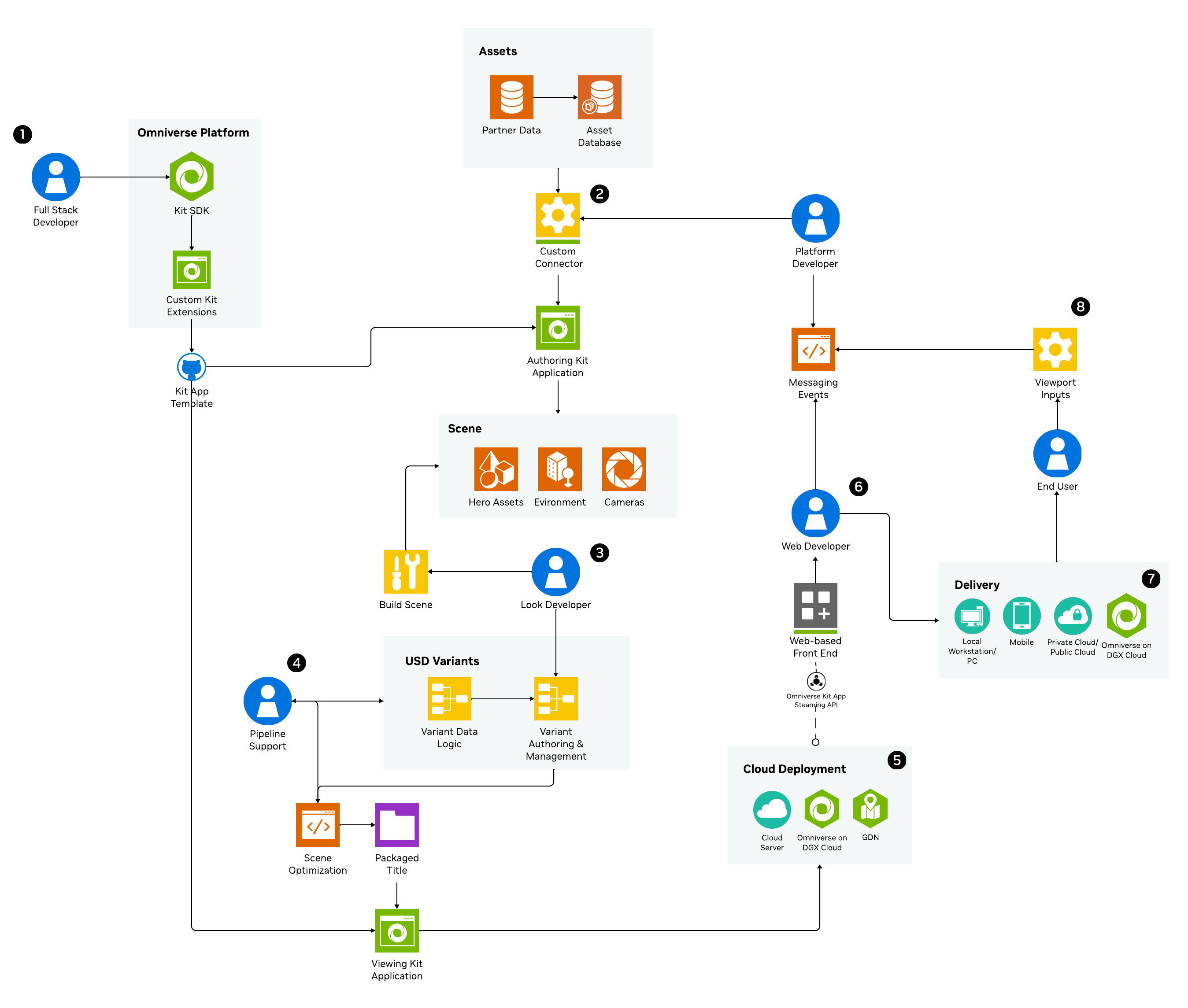Select Omniverse on DGX Cloud in Cloud Deployment
The image size is (1188, 1008).
click(x=822, y=809)
